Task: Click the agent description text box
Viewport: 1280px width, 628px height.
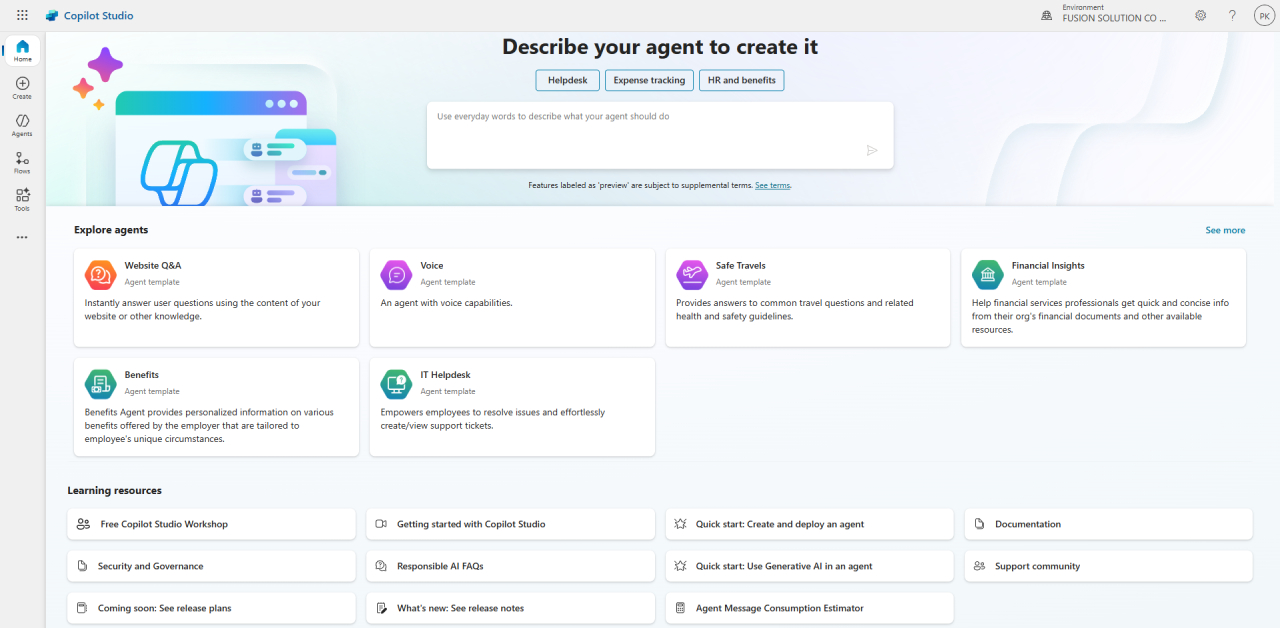Action: [660, 135]
